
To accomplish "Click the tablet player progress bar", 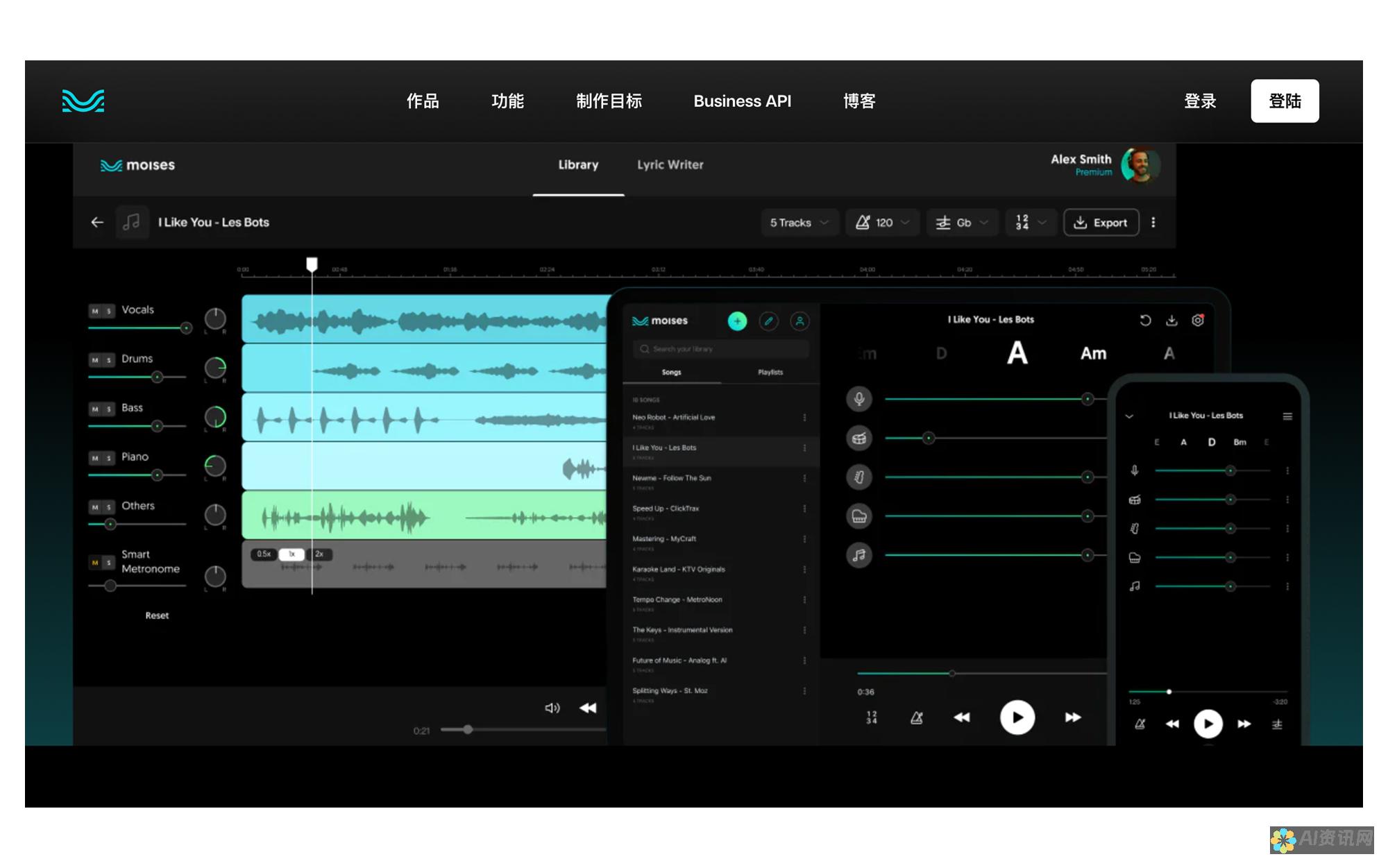I will [981, 673].
